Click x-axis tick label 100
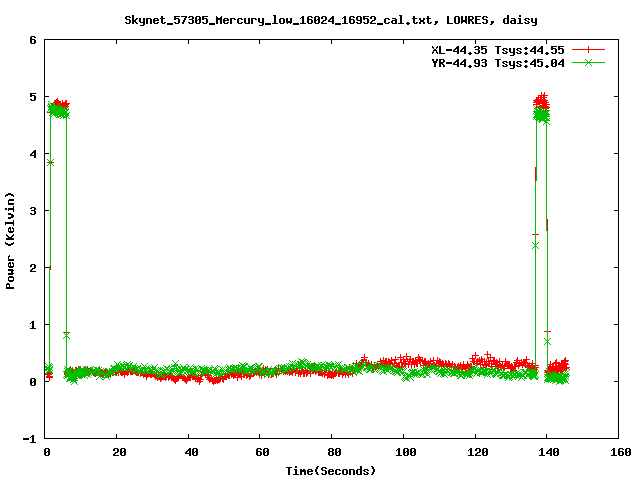640x480 pixels. 406,452
